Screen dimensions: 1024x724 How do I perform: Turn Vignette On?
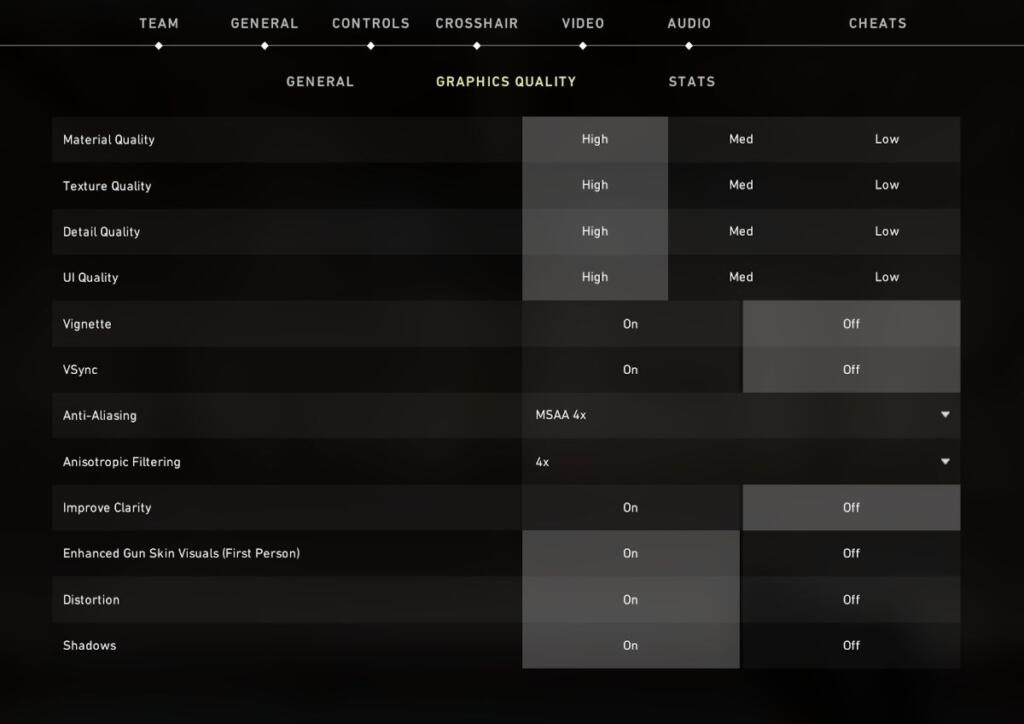[x=631, y=324]
